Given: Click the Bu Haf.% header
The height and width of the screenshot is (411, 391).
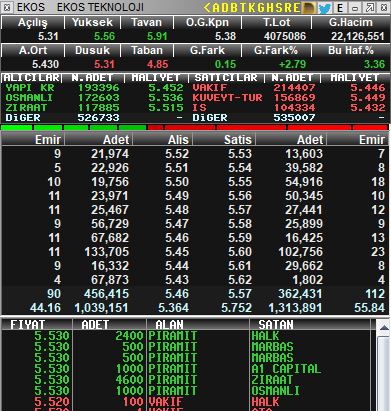Looking at the screenshot, I should pos(351,50).
